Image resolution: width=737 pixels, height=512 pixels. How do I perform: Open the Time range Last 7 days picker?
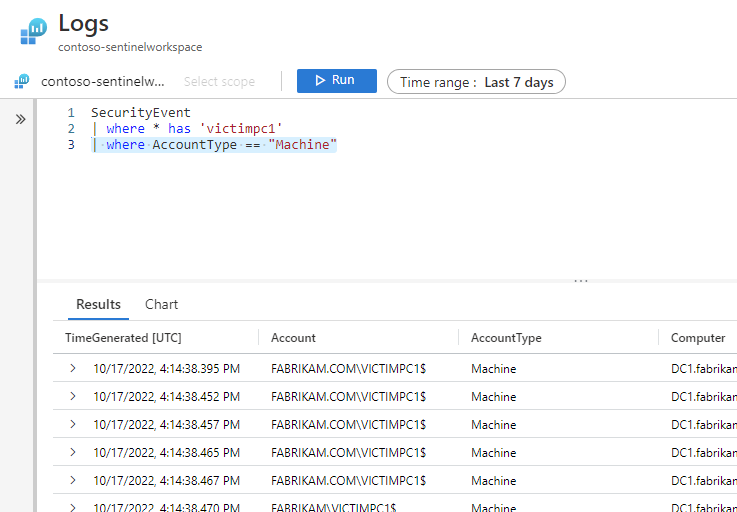(x=476, y=82)
